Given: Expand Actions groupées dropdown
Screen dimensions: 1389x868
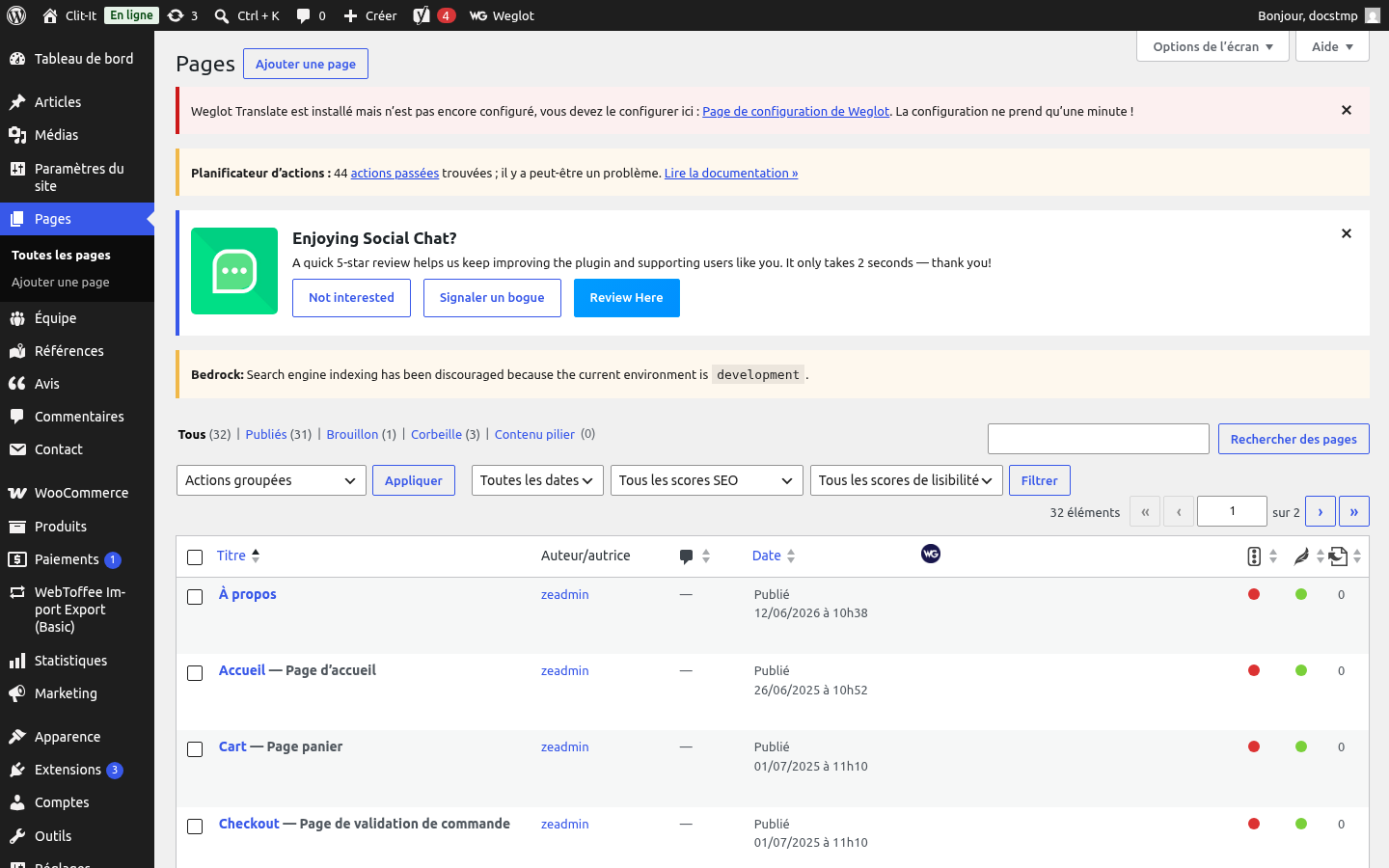Looking at the screenshot, I should click(271, 480).
